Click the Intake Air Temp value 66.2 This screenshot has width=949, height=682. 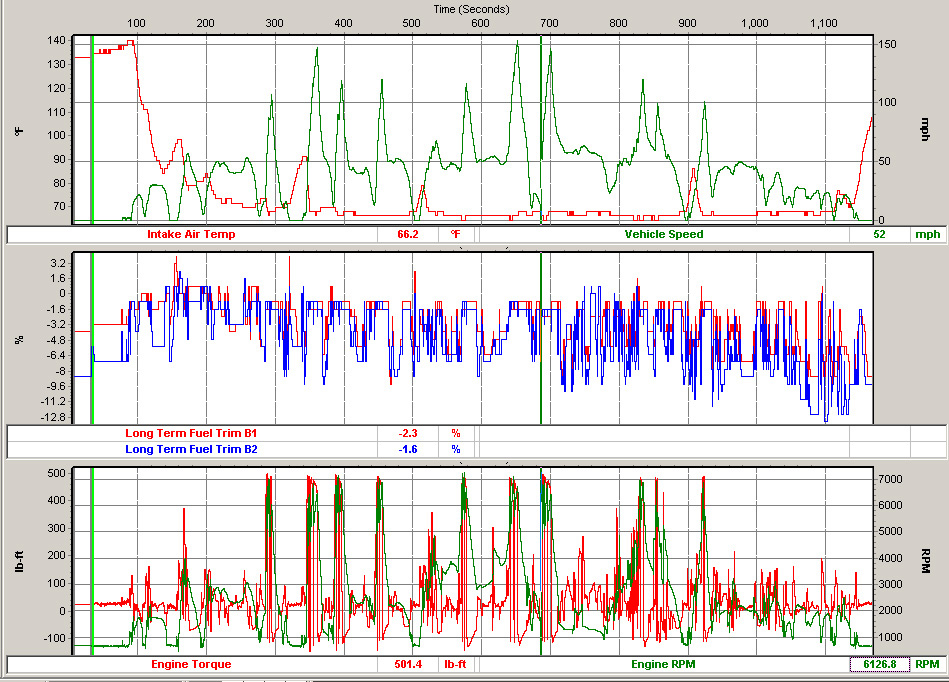point(407,235)
